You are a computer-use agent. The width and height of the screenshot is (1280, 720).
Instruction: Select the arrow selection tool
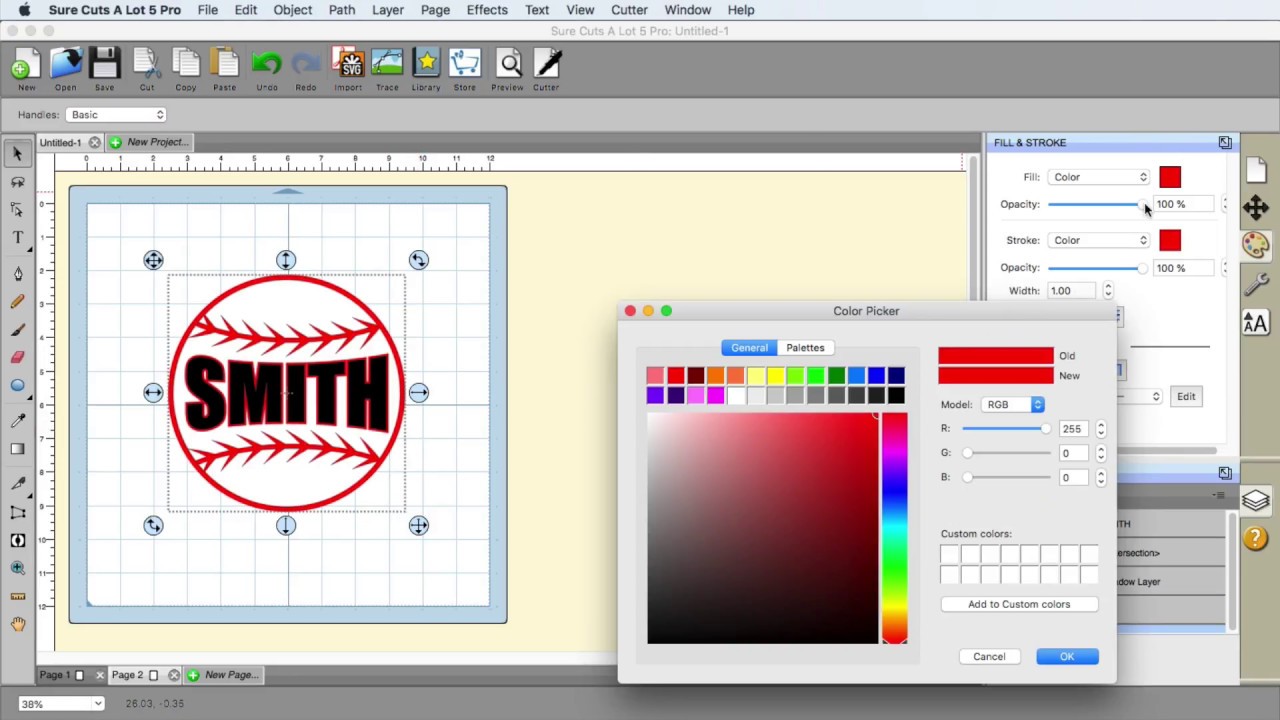tap(17, 153)
